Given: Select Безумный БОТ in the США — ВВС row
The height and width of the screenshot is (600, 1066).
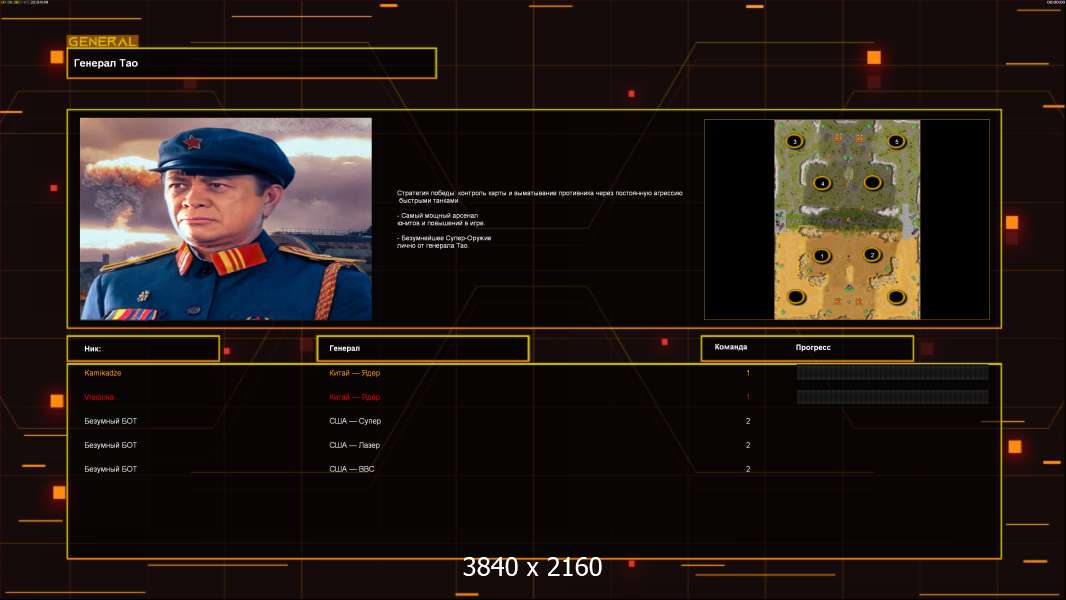Looking at the screenshot, I should pos(111,469).
